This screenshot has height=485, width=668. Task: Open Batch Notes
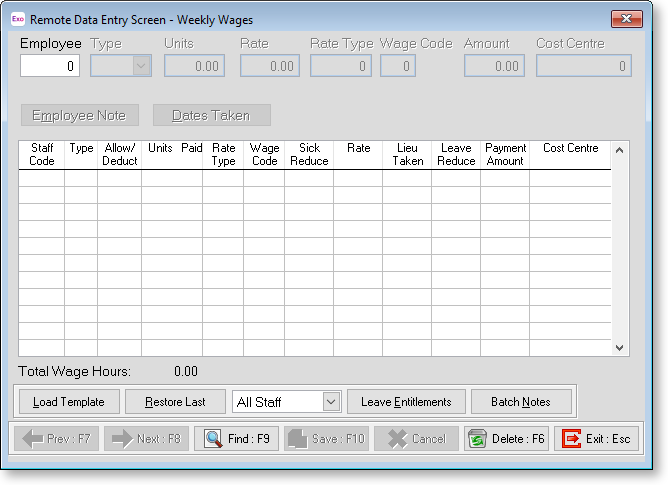point(520,402)
